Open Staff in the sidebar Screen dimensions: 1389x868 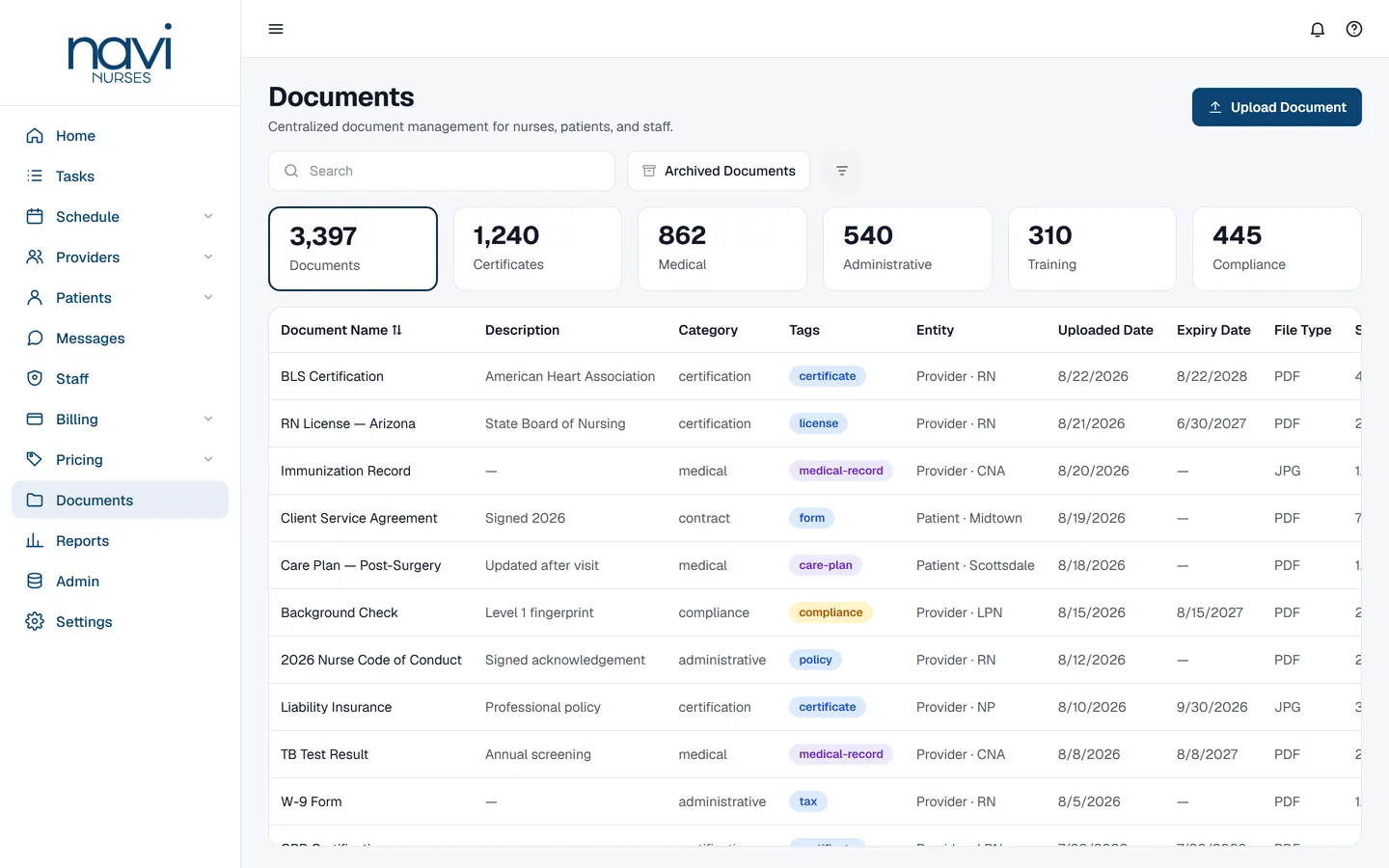point(120,379)
